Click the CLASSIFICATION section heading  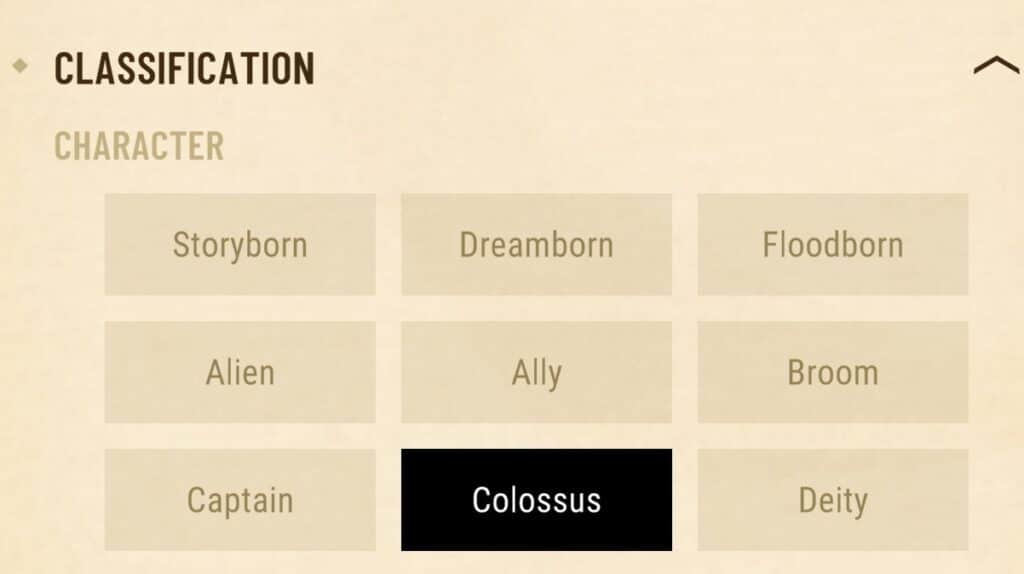click(x=184, y=68)
